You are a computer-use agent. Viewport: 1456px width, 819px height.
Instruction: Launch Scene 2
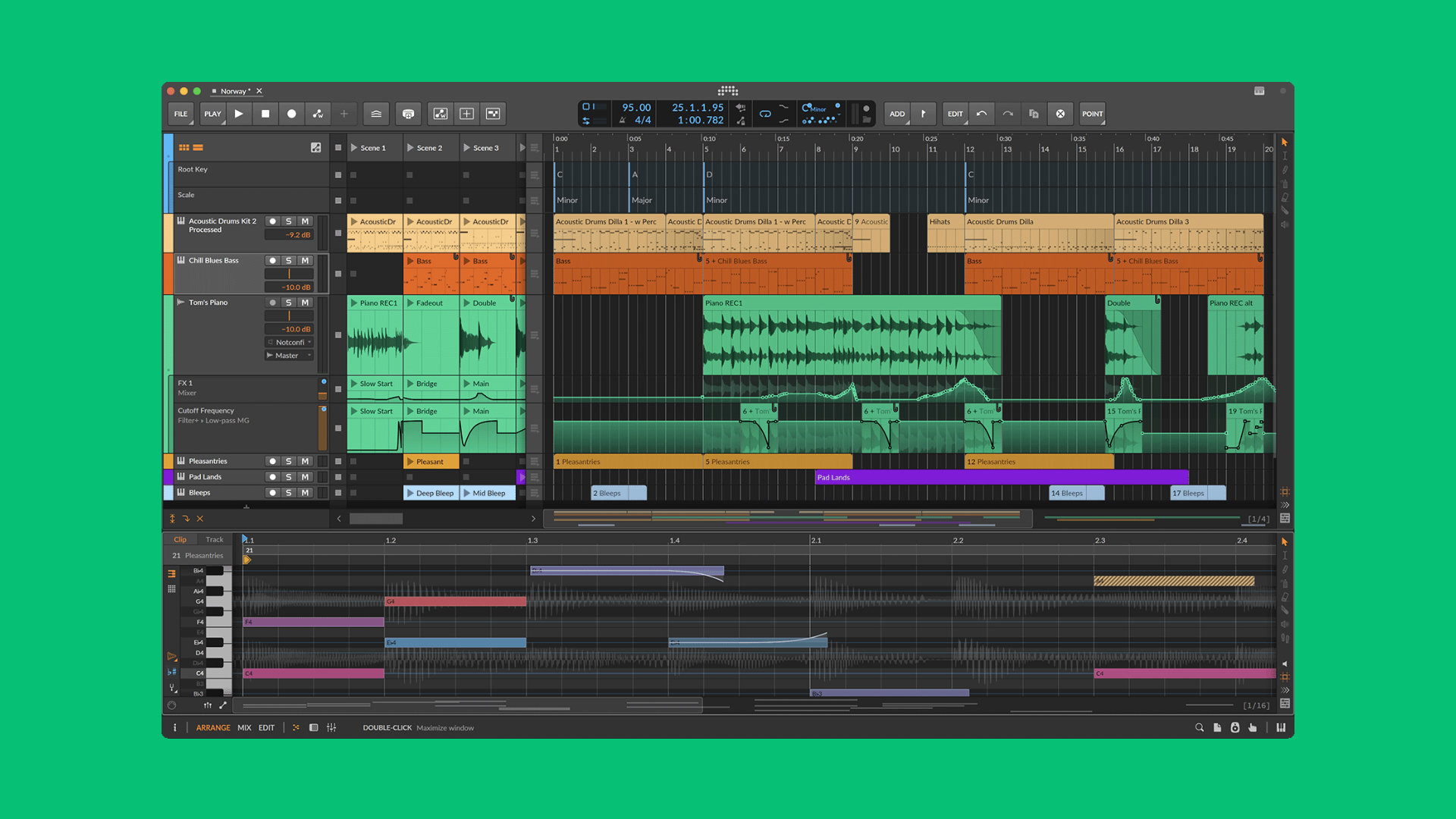(x=410, y=148)
